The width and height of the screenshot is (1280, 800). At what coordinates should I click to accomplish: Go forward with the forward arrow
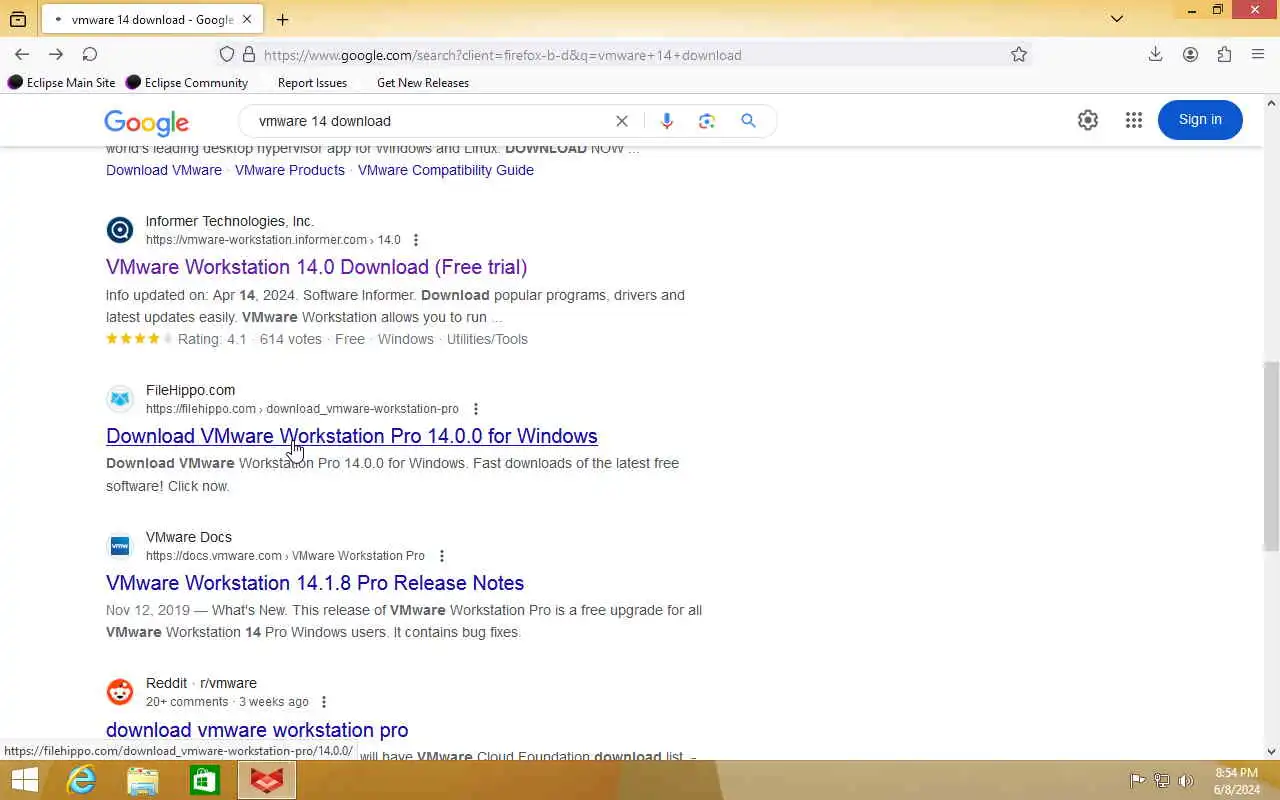tap(56, 54)
